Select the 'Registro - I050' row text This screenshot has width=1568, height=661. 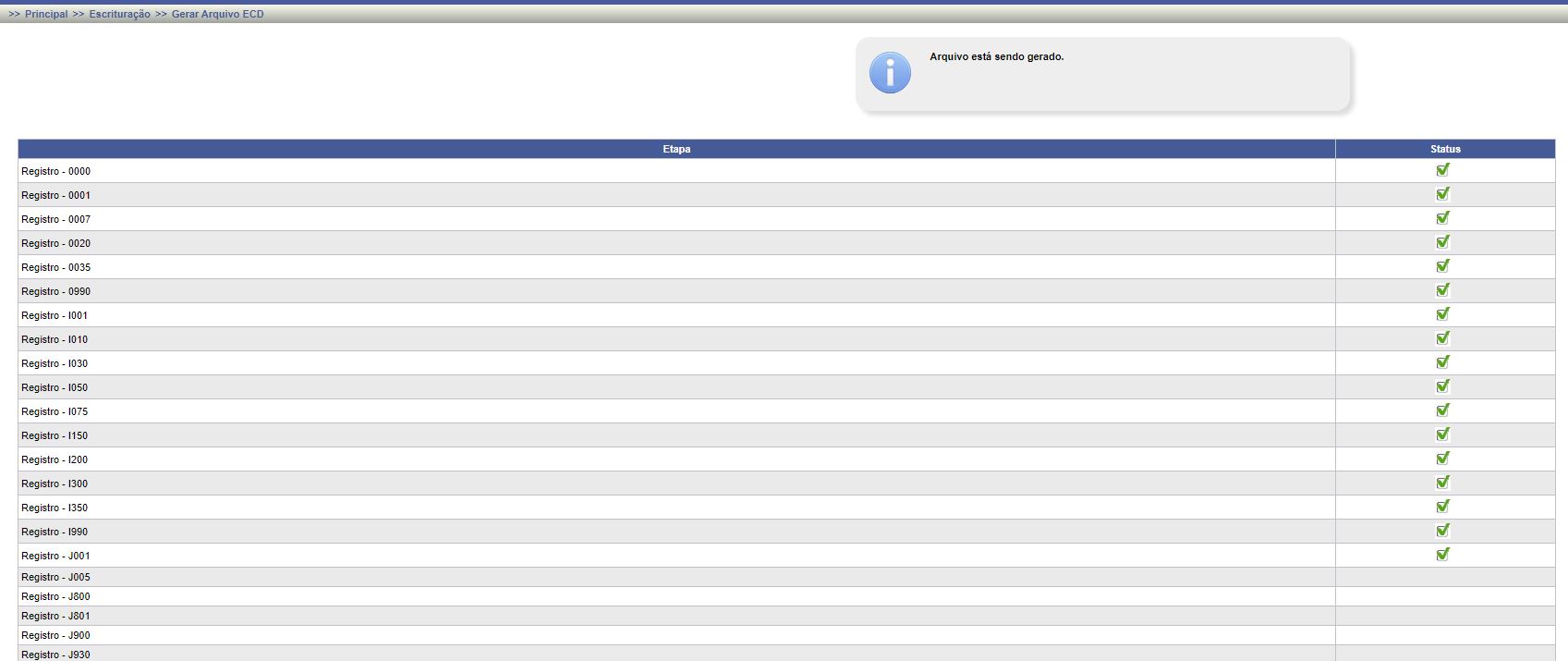[55, 387]
